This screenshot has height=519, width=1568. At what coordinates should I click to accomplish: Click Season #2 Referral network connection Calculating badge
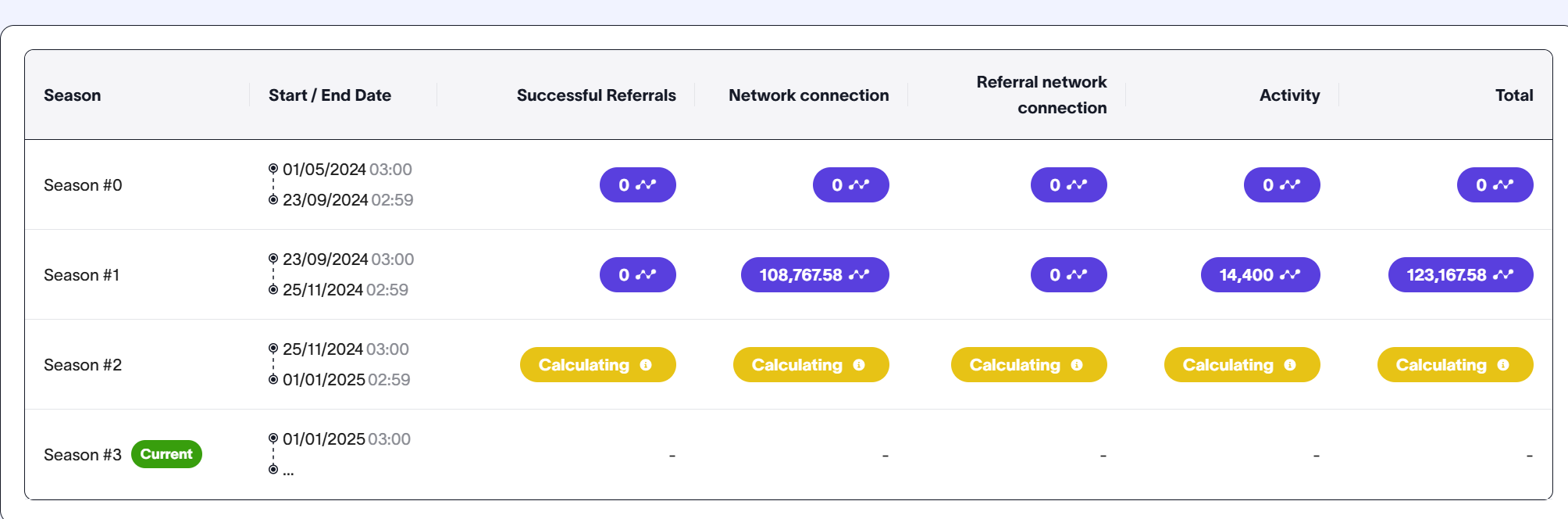click(1028, 365)
